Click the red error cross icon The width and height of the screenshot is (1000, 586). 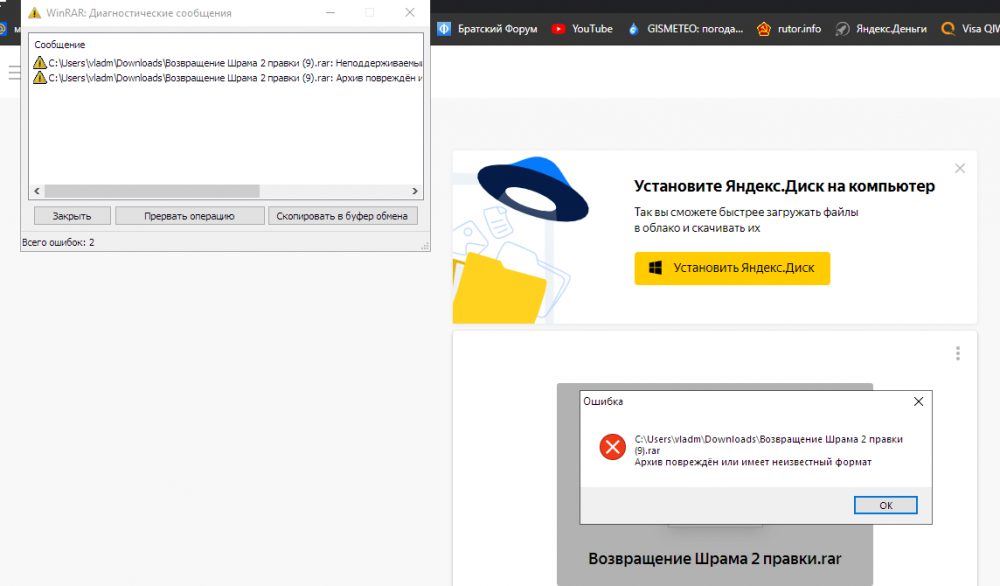click(612, 447)
